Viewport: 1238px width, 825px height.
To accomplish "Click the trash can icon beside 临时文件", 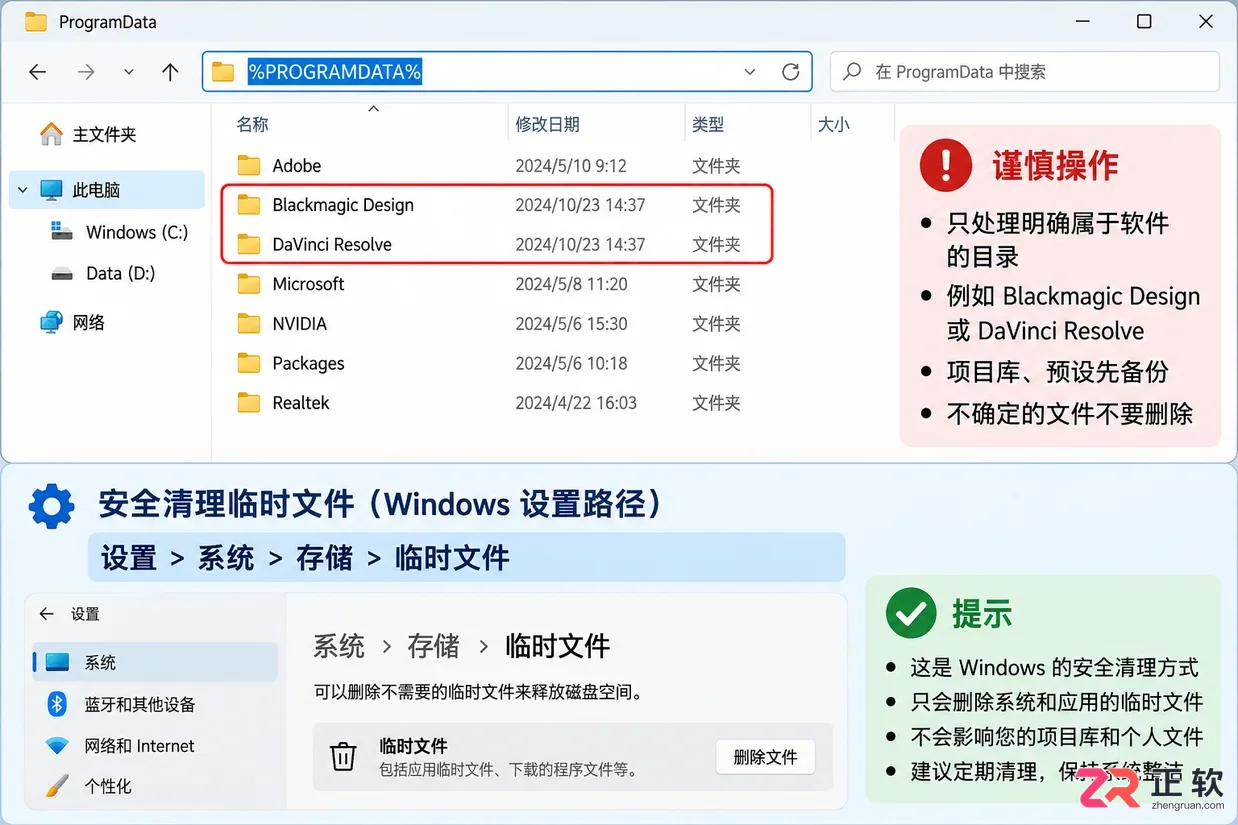I will [x=343, y=757].
